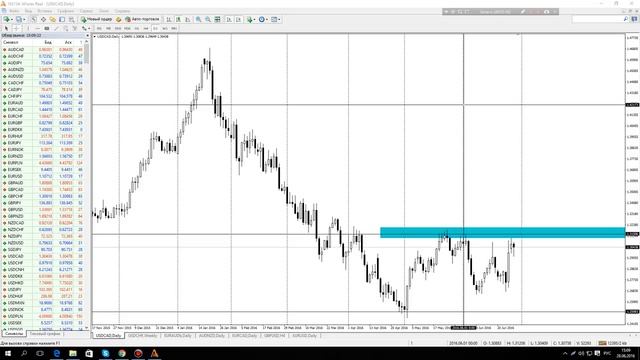
Task: Tile chart windows icon
Action: (218, 19)
